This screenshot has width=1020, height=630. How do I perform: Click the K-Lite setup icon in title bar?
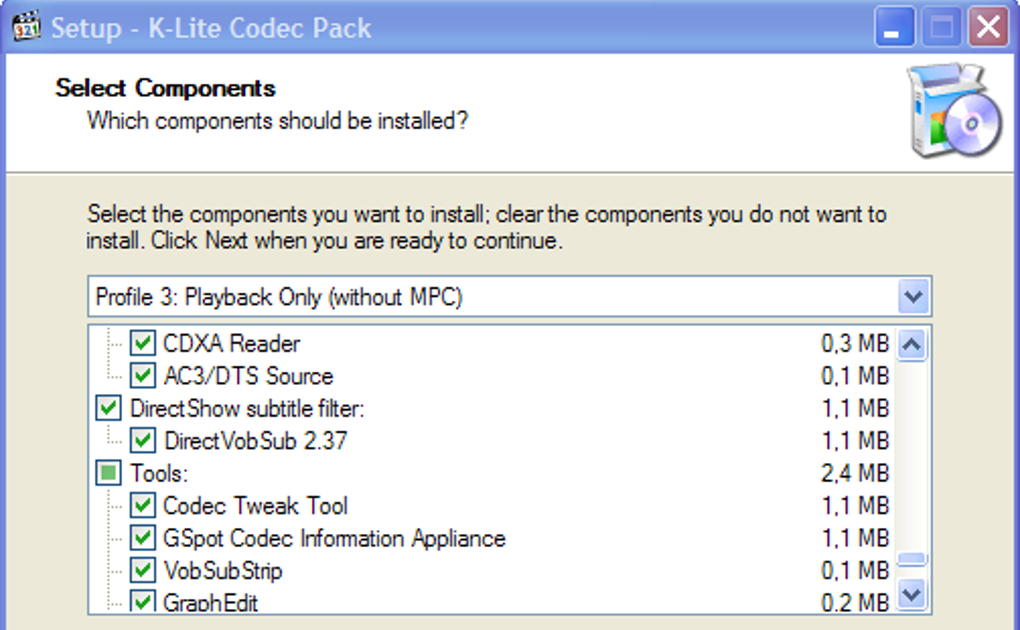[26, 27]
